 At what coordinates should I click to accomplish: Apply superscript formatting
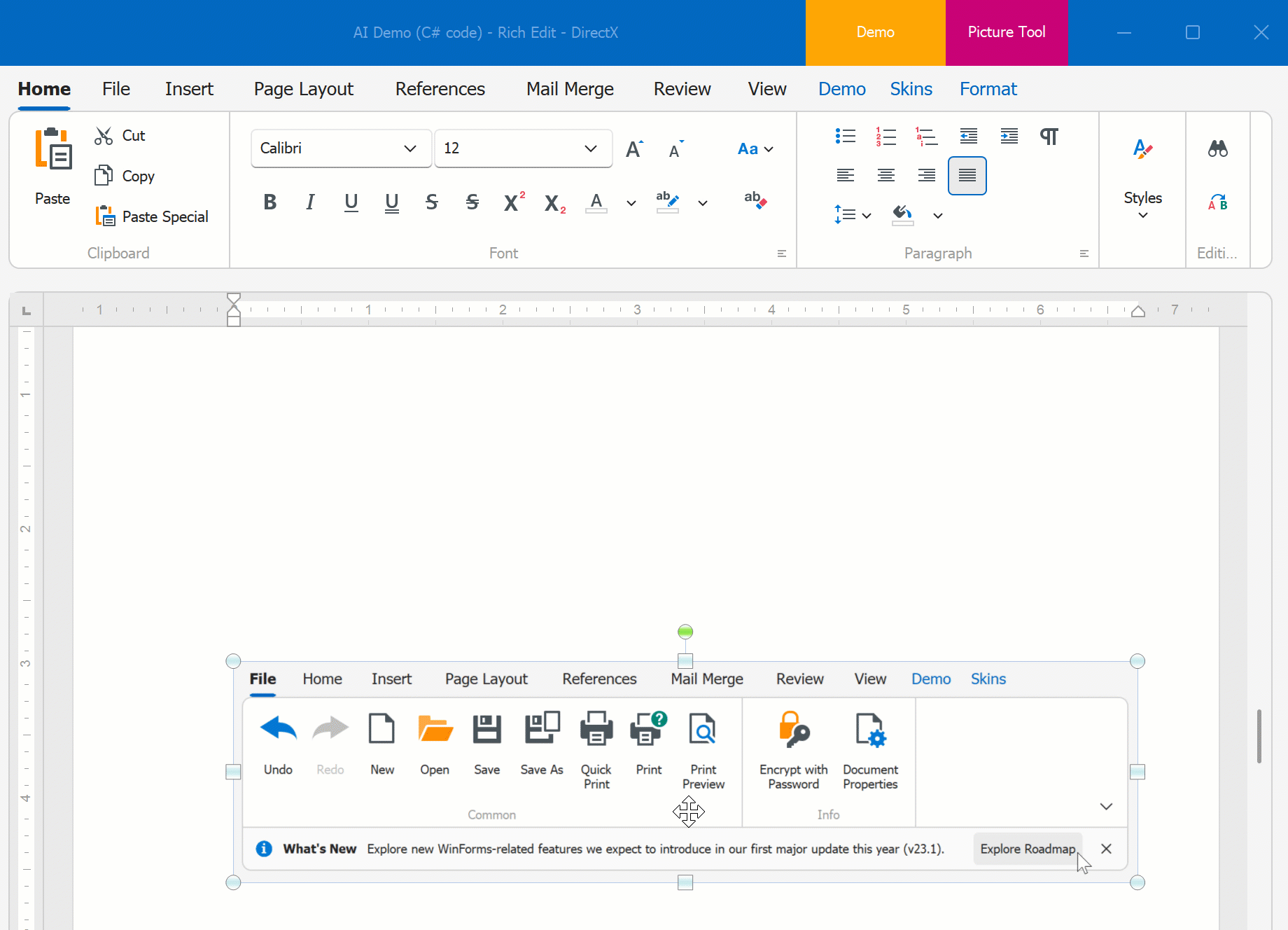(514, 202)
